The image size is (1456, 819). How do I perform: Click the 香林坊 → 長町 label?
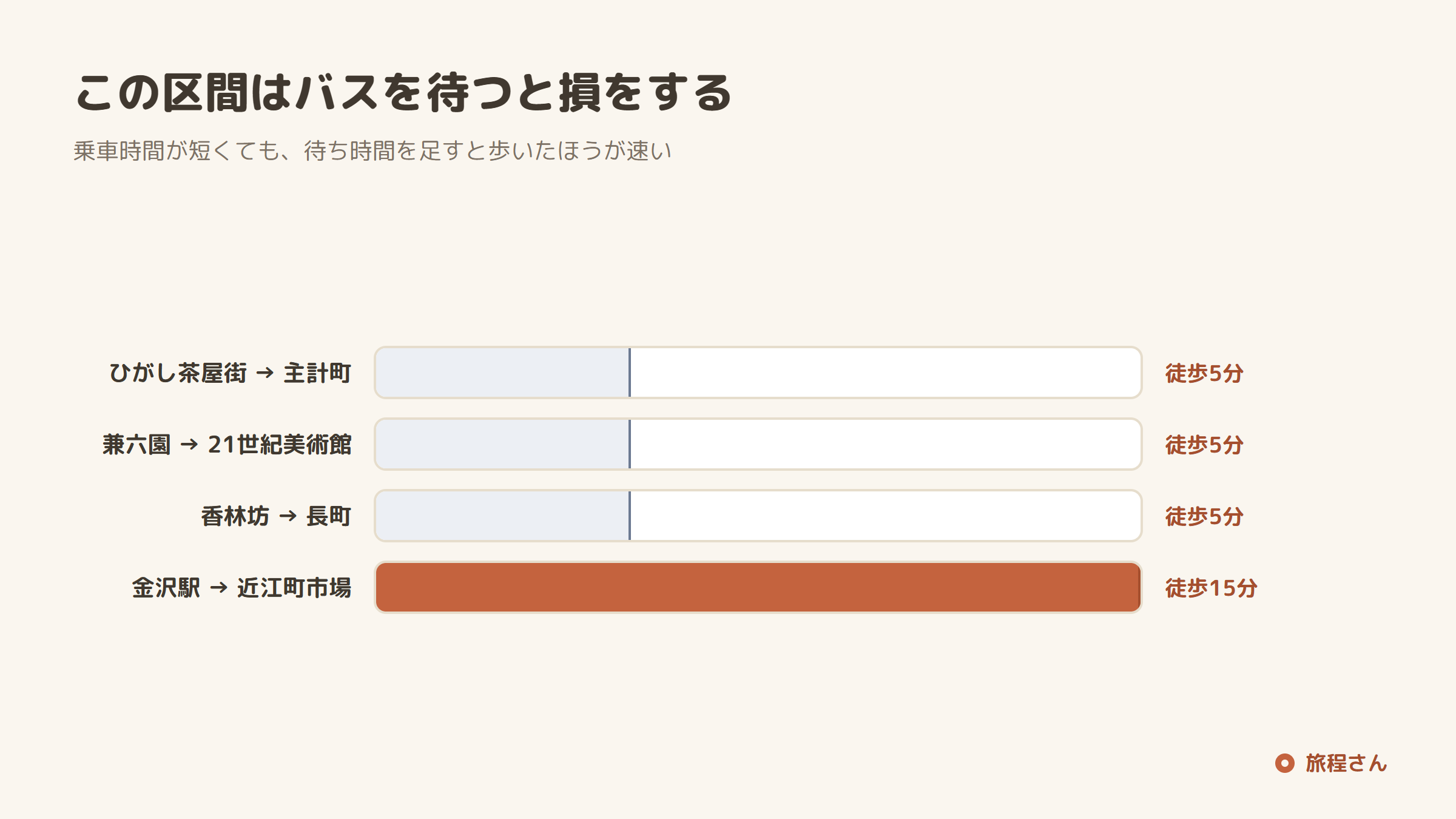click(x=276, y=516)
